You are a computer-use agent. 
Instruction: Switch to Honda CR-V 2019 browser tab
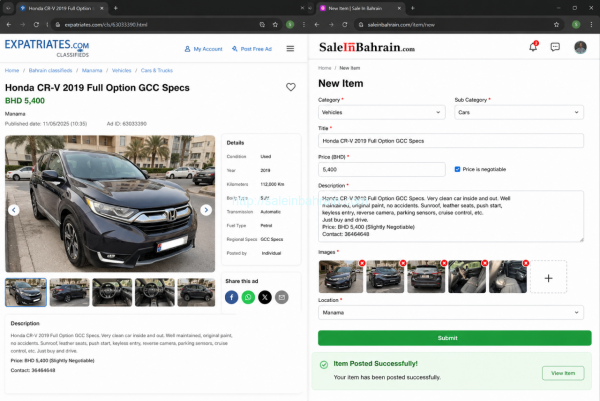61,8
